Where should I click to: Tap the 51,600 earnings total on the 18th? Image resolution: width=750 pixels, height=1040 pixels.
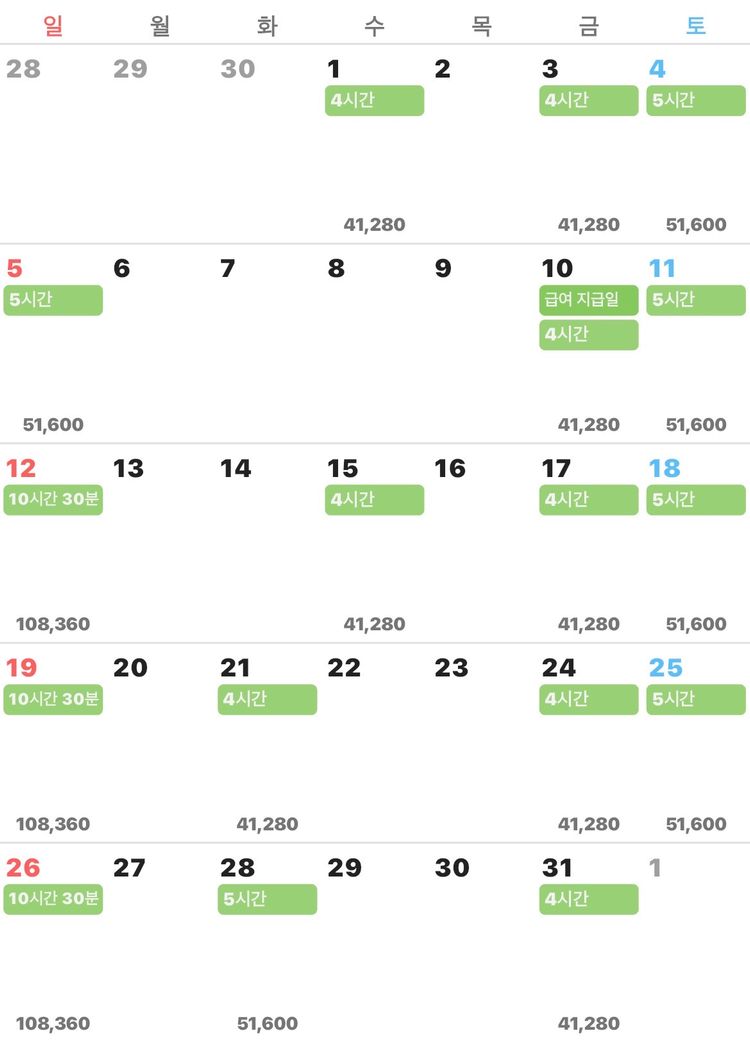pos(696,624)
